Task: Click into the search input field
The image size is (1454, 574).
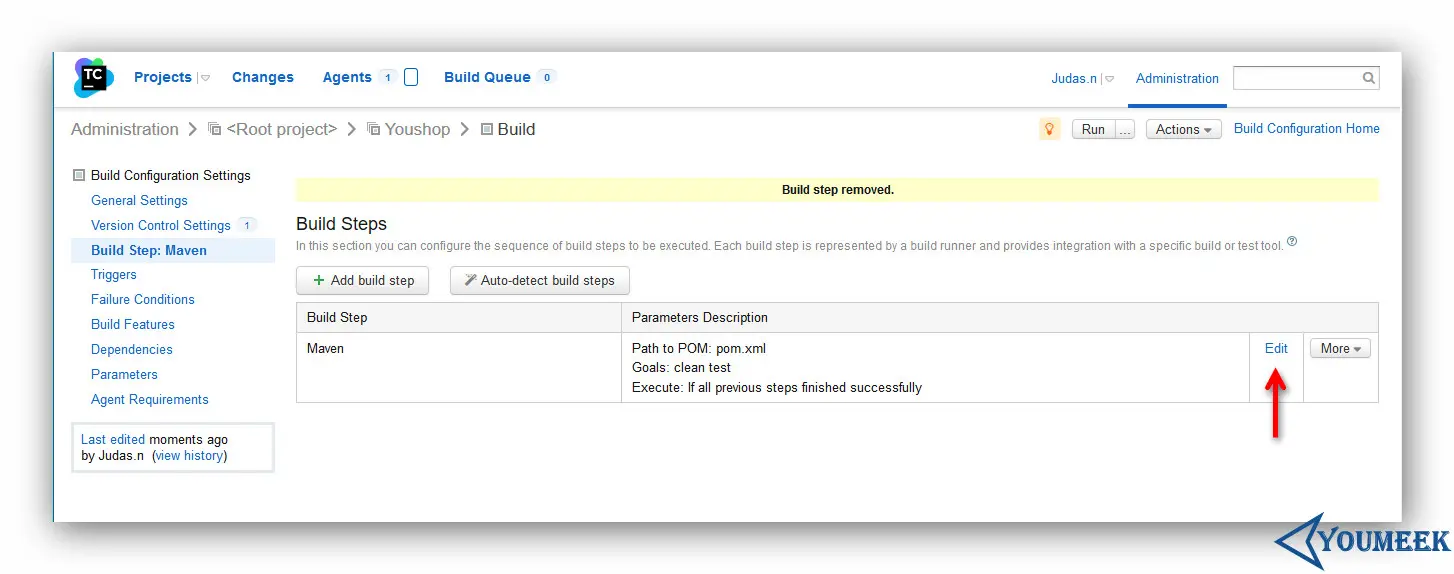Action: (1296, 78)
